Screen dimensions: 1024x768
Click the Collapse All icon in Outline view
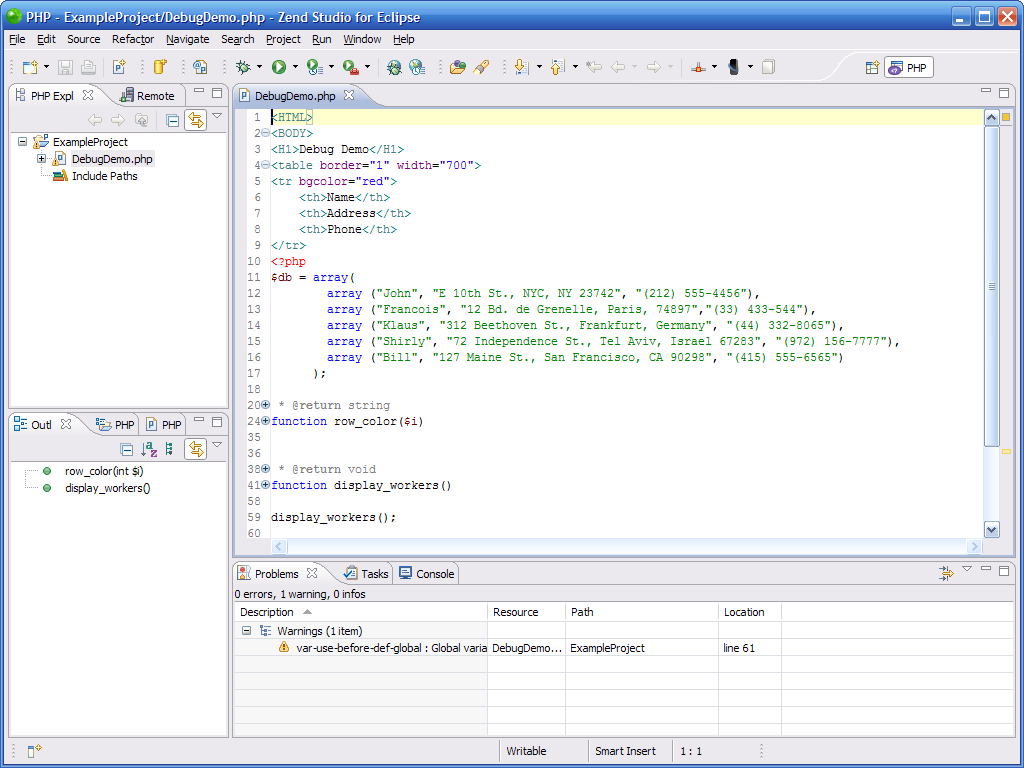pos(127,449)
